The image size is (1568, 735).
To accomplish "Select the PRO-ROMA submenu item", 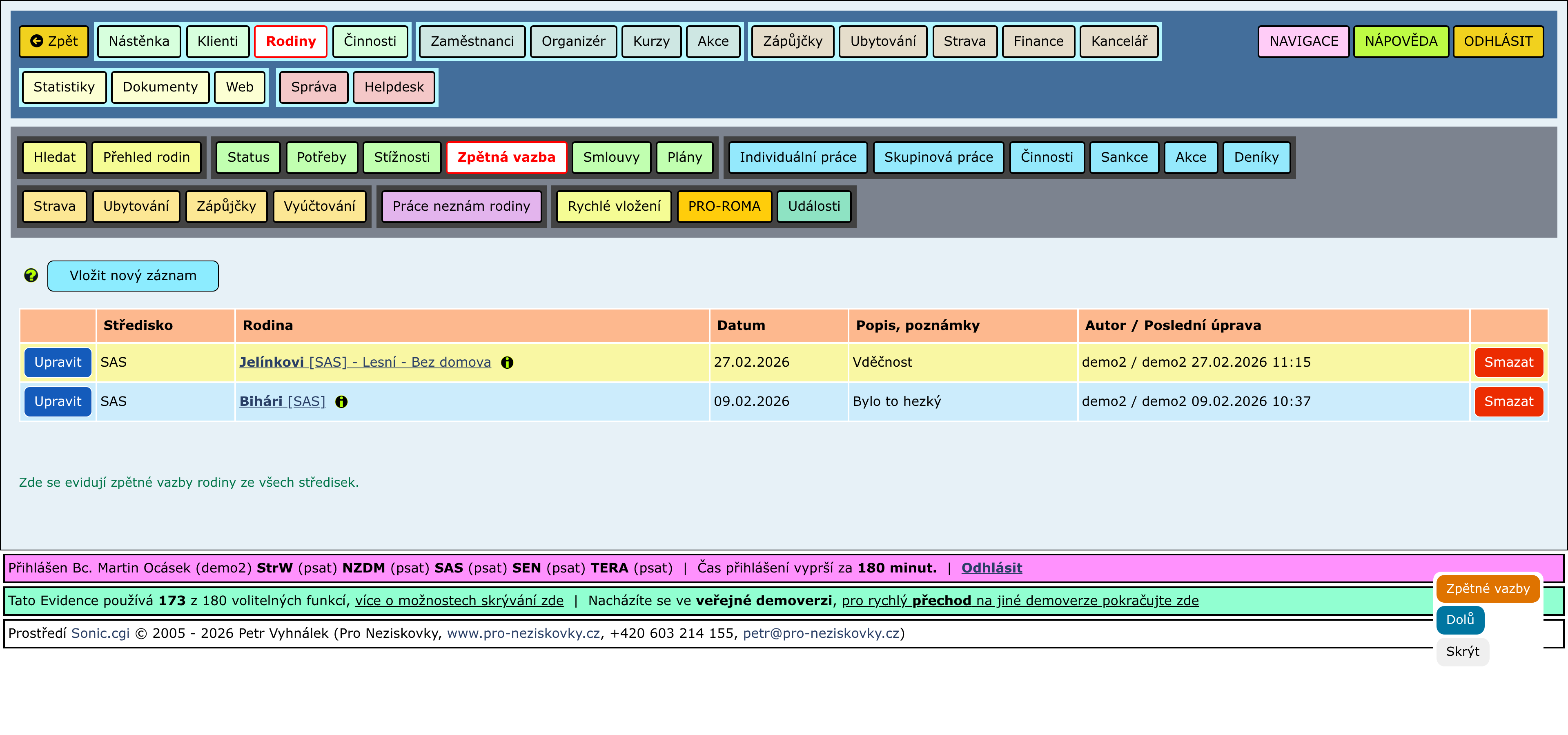I will [x=724, y=206].
